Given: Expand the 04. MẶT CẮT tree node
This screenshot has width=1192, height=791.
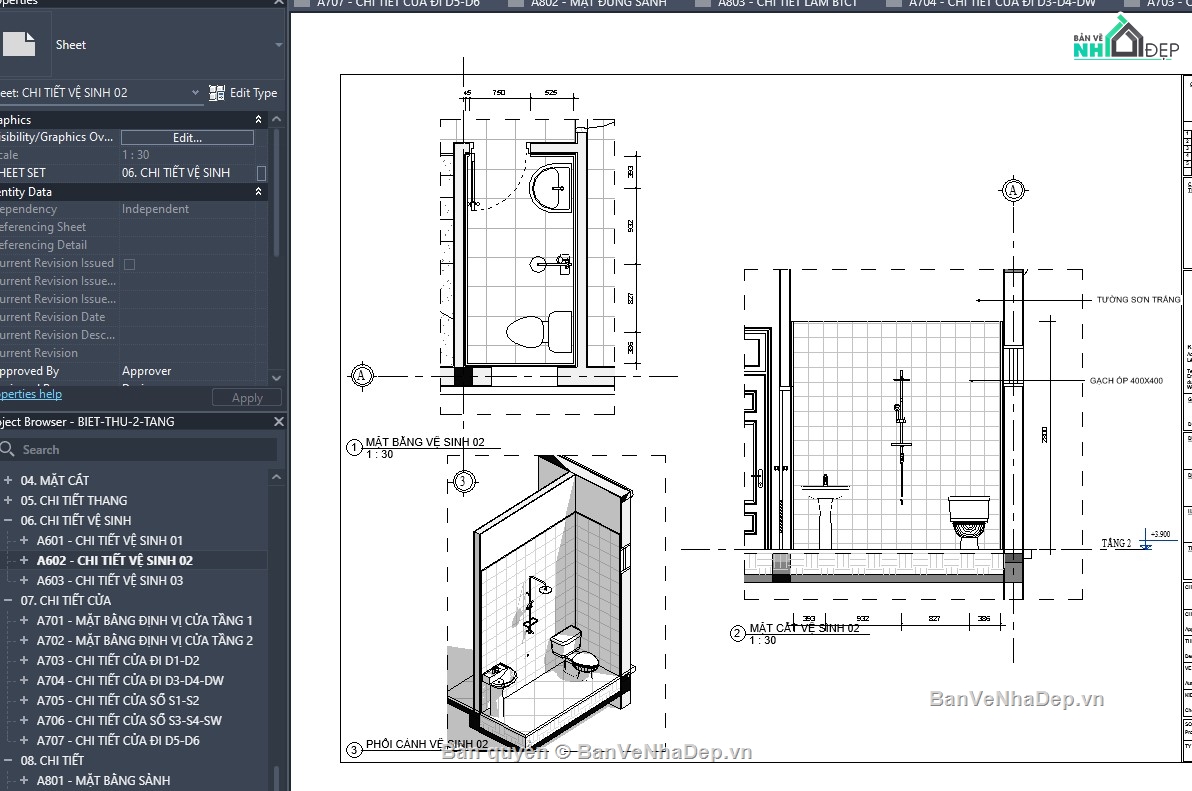Looking at the screenshot, I should (x=8, y=480).
